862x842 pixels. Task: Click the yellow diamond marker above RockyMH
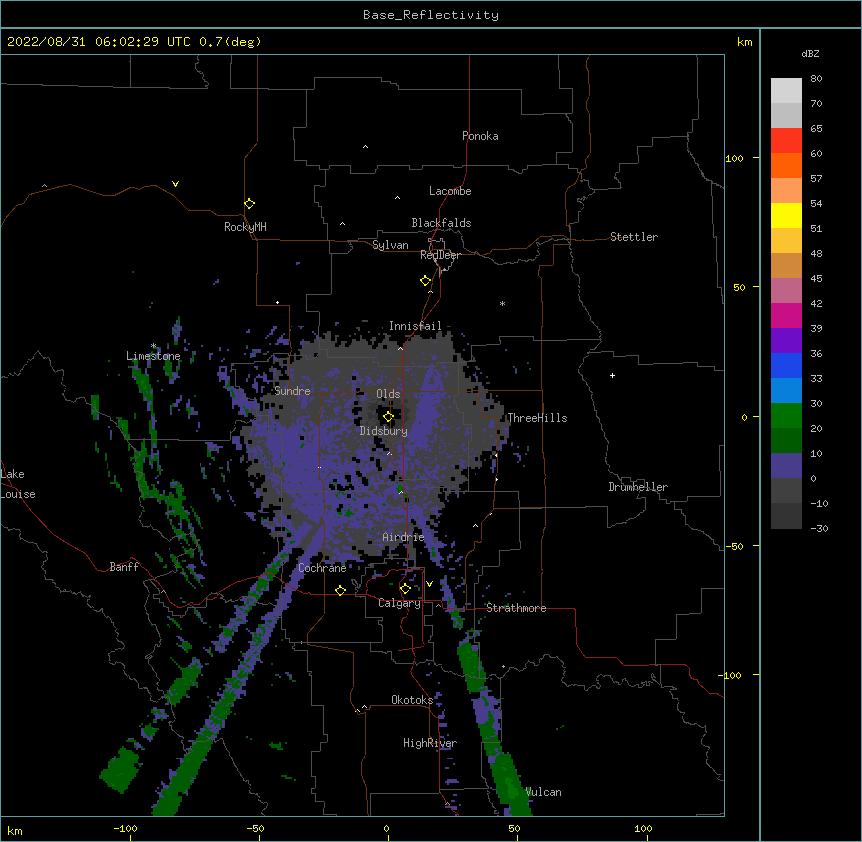point(249,204)
